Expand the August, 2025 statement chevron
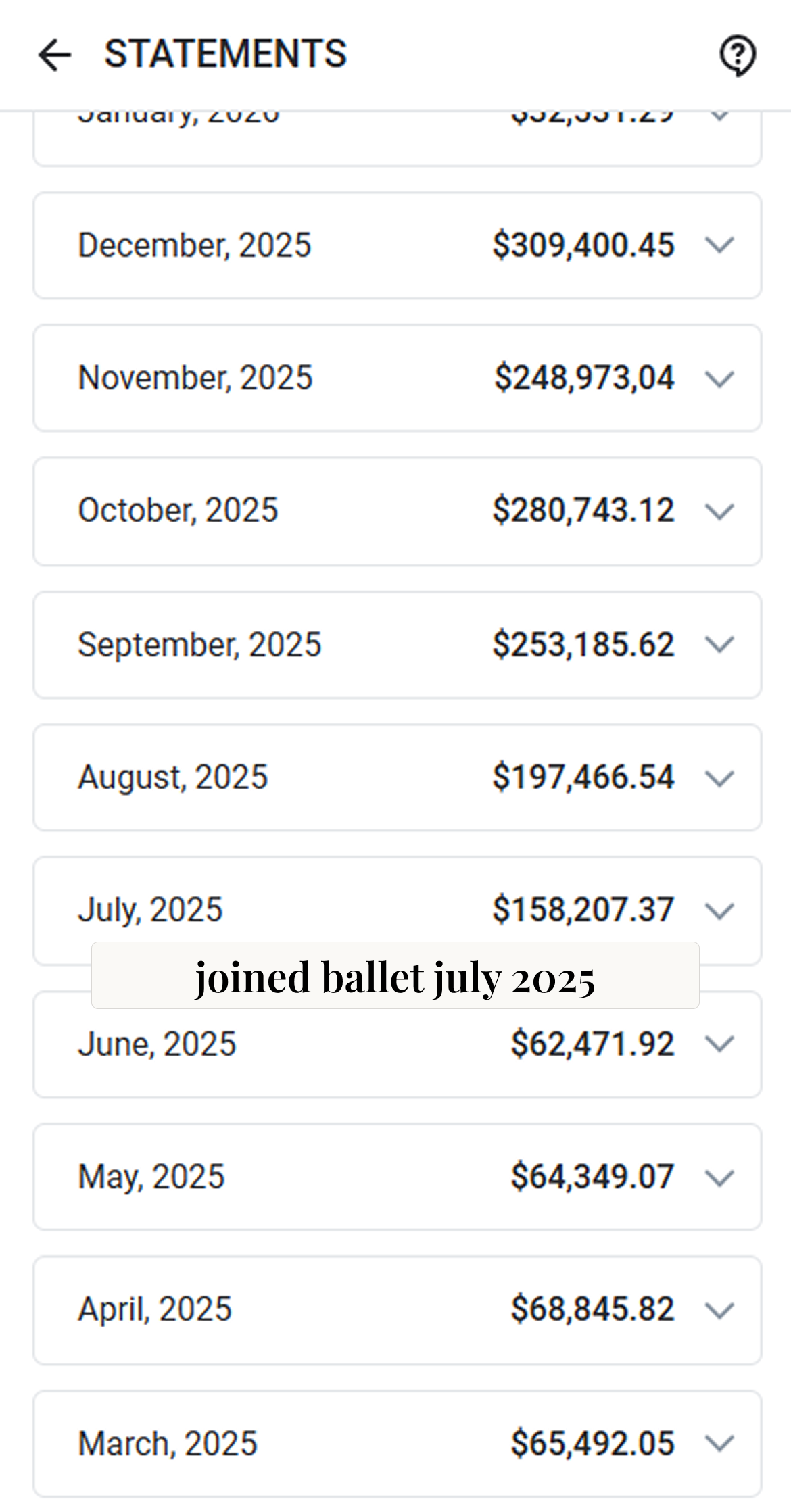Screen dimensions: 791x1512 (x=719, y=778)
